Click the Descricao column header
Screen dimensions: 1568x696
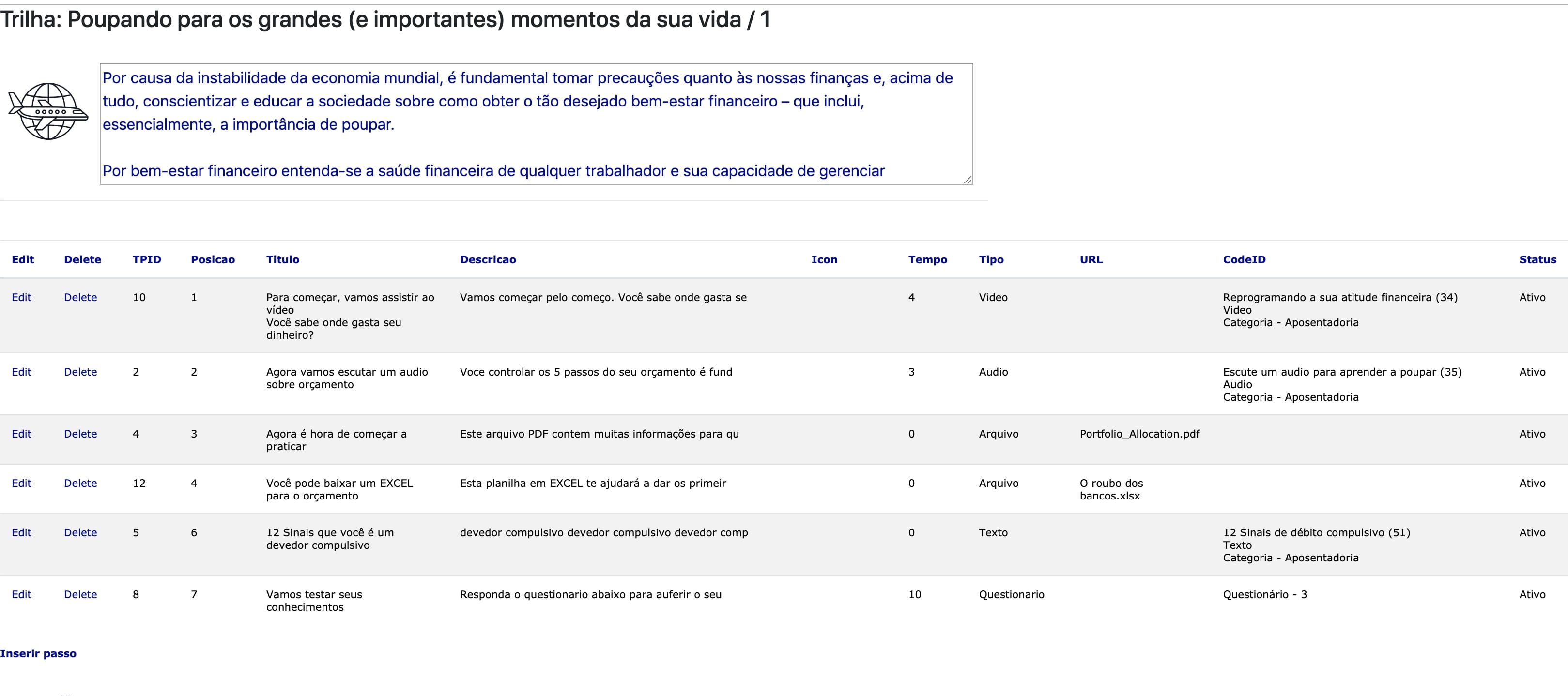point(488,260)
